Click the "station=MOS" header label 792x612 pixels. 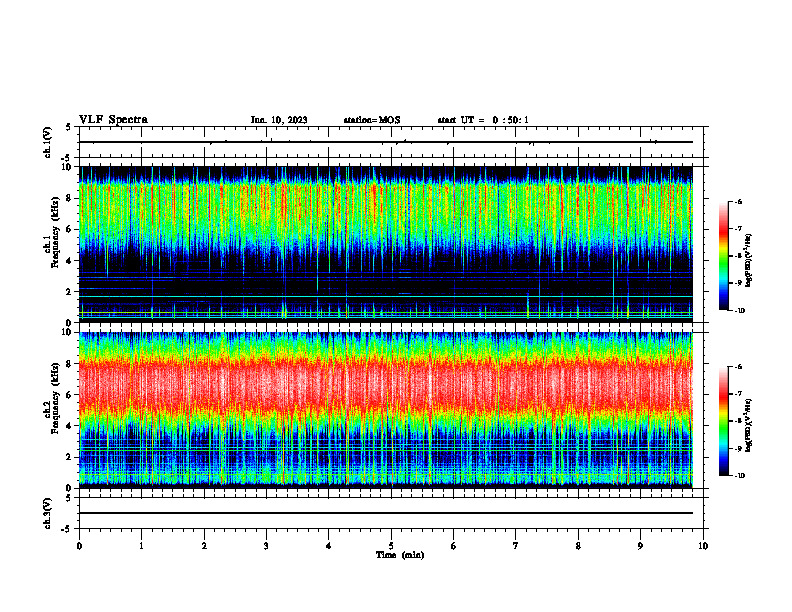pyautogui.click(x=372, y=120)
